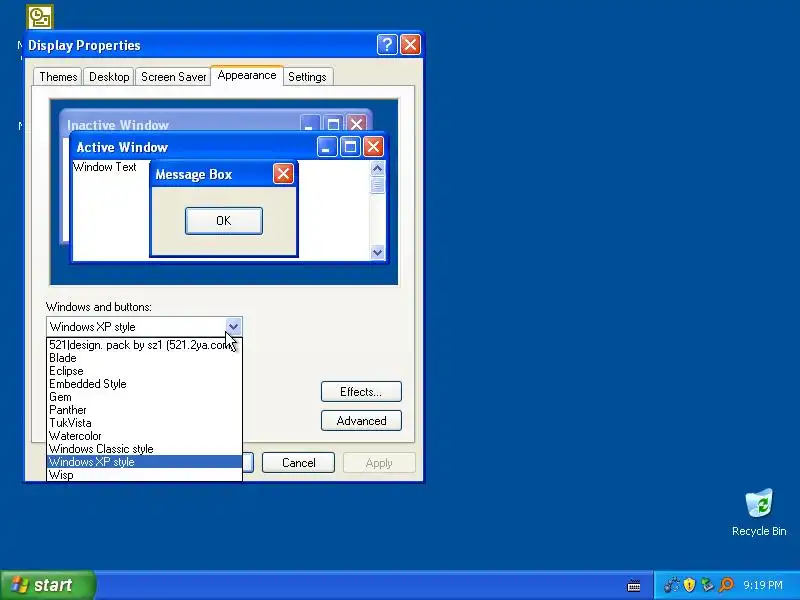Switch to the Desktop tab

click(x=109, y=77)
